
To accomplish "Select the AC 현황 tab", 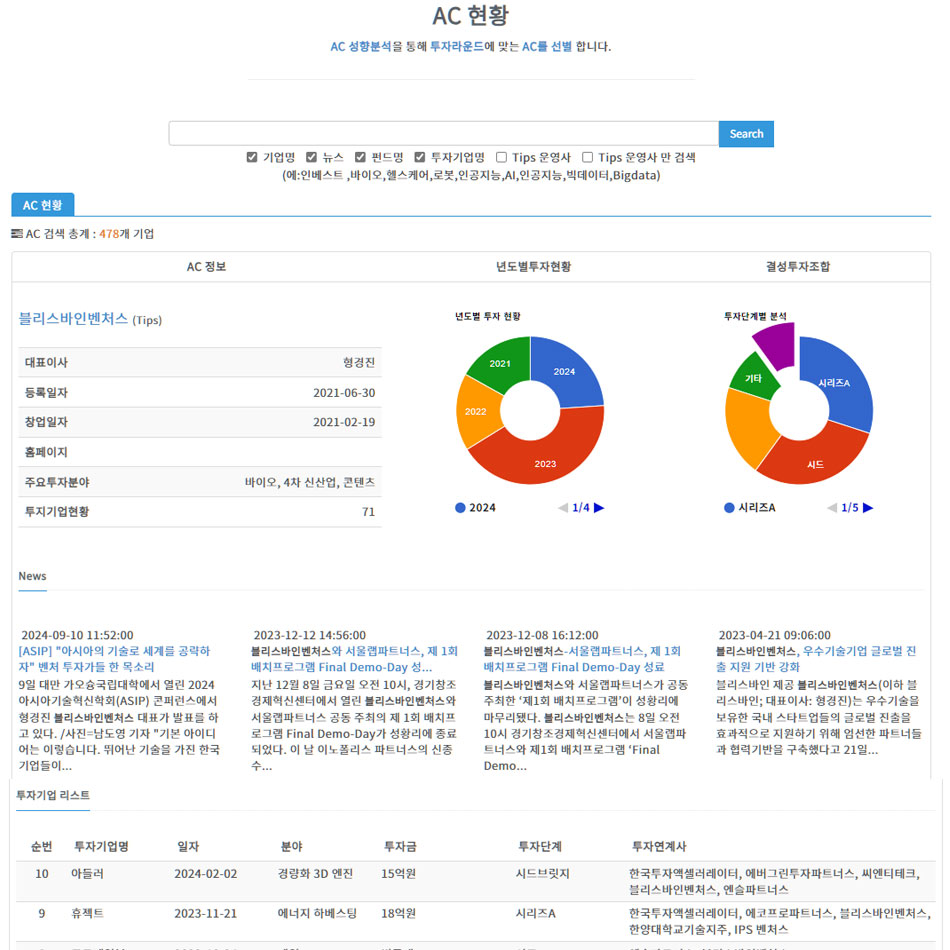I will 42,205.
